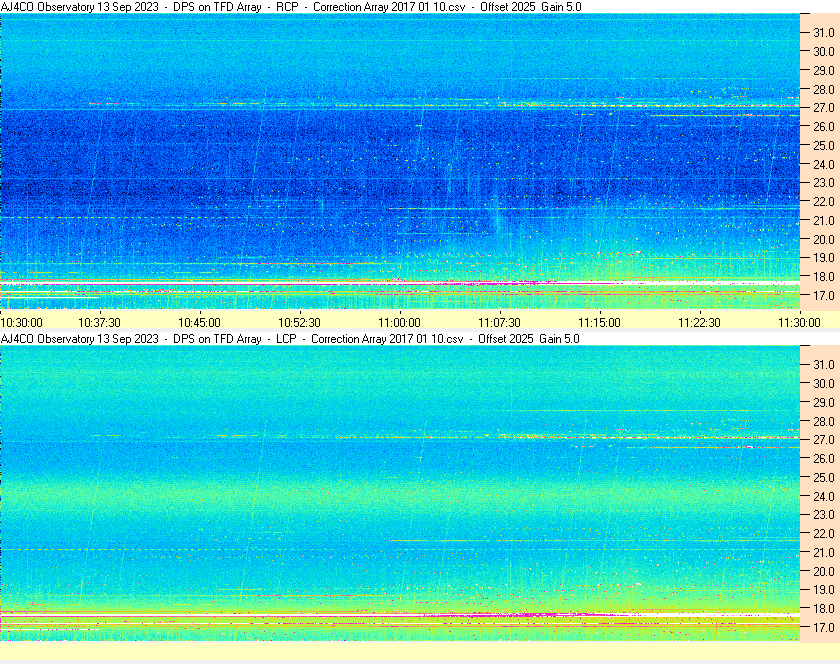This screenshot has height=664, width=840.
Task: Click the 11:30:00 time axis label
Action: coord(799,322)
